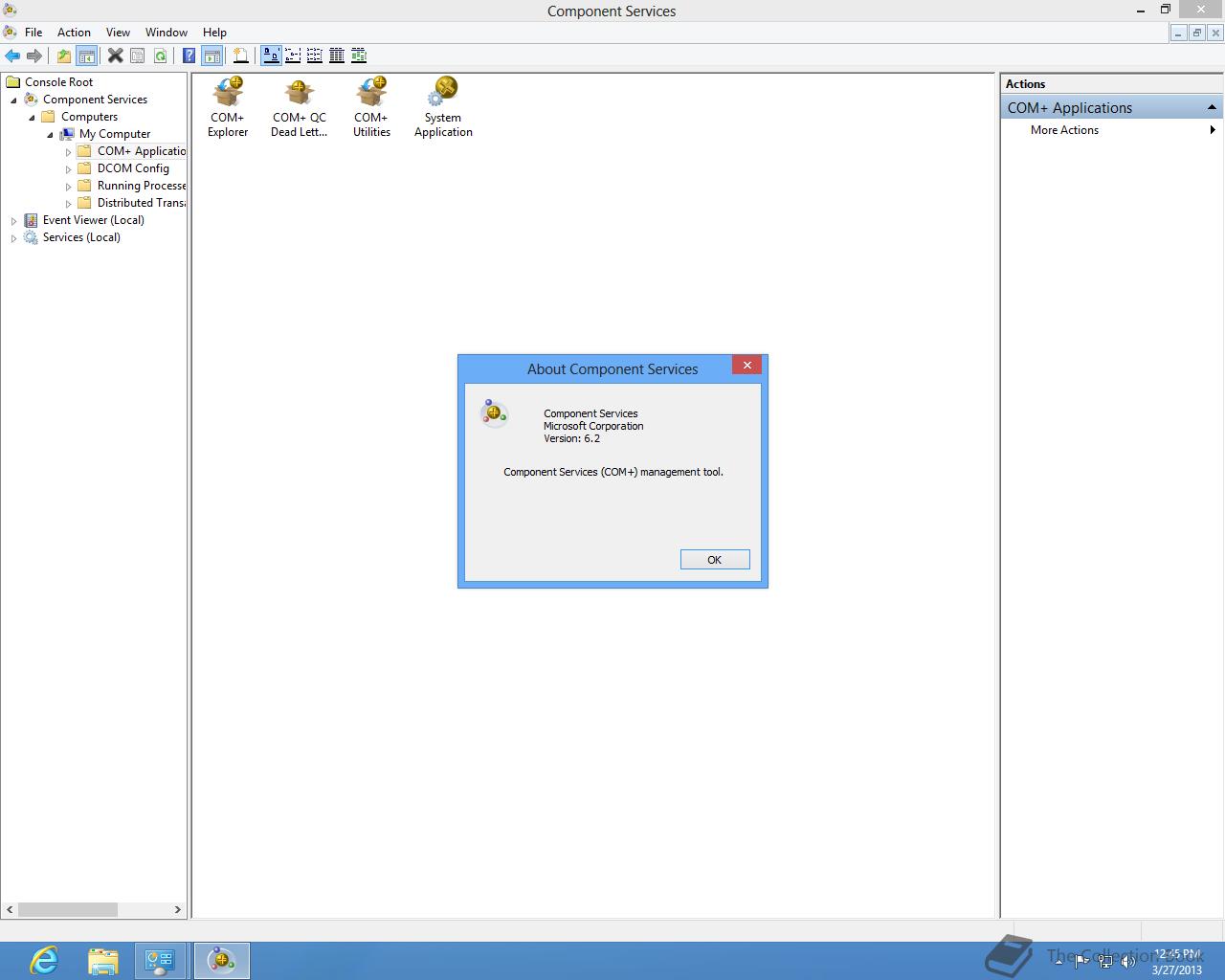Switch to List view toolbar icon
The width and height of the screenshot is (1225, 980).
(315, 56)
